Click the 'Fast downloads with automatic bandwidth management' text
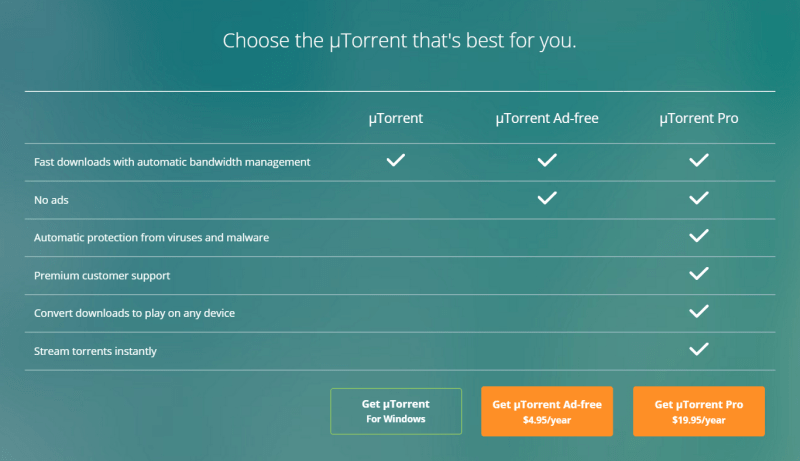Viewport: 800px width, 461px height. point(172,161)
